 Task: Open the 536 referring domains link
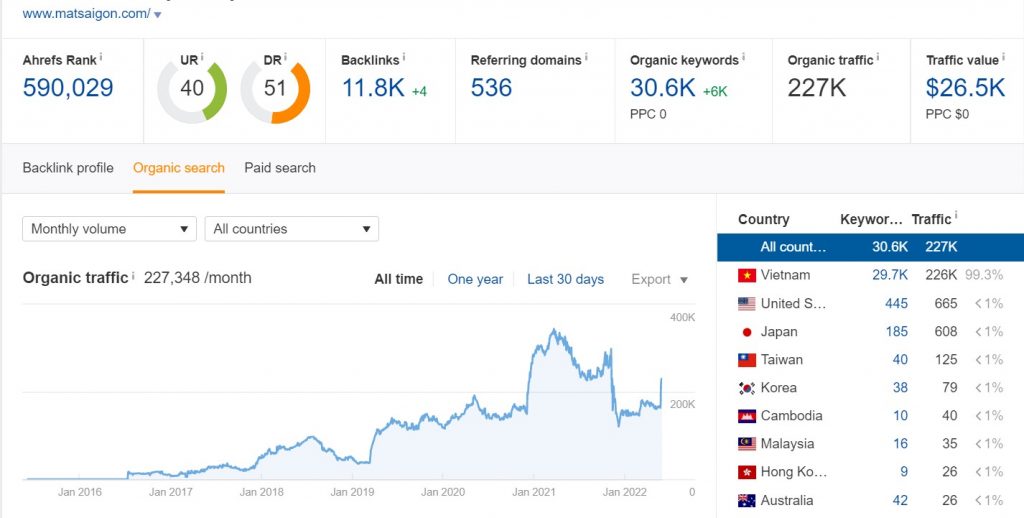click(491, 88)
